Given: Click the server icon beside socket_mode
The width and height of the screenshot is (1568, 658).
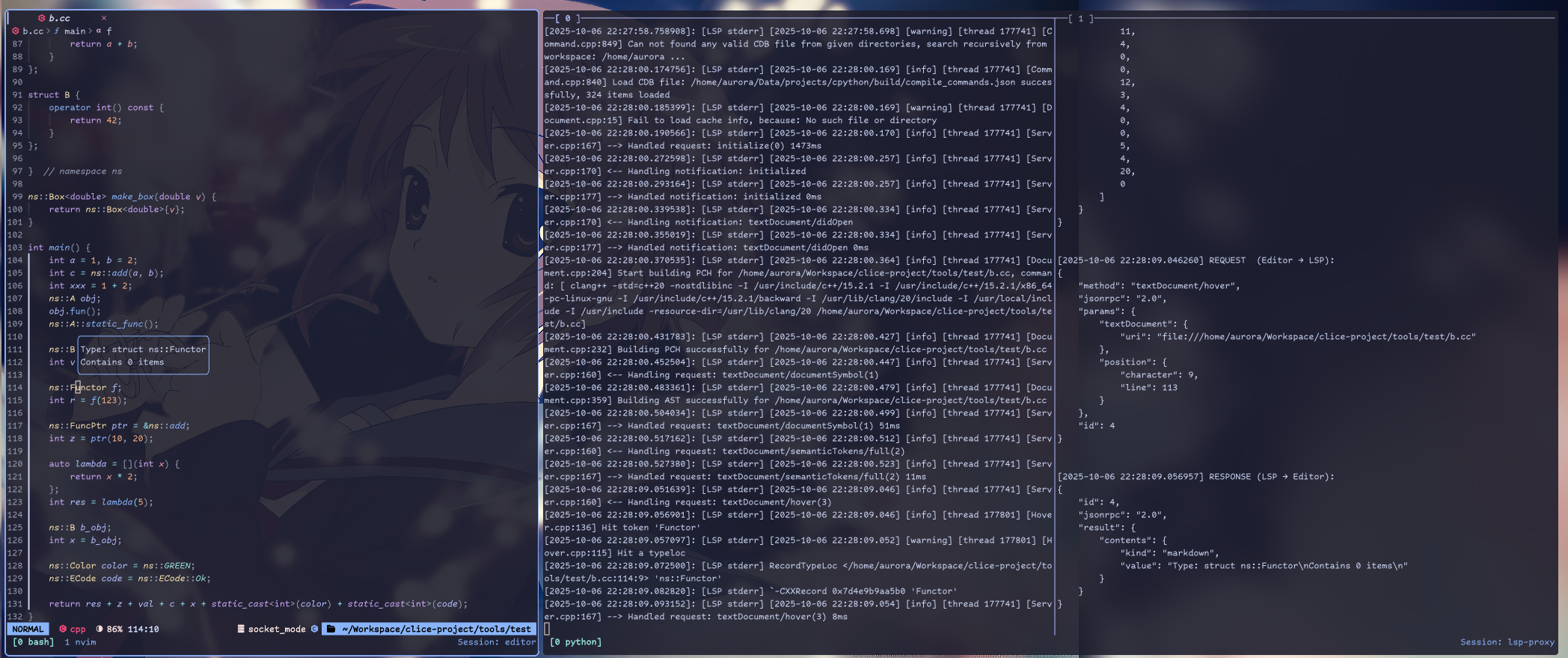Looking at the screenshot, I should [x=241, y=630].
